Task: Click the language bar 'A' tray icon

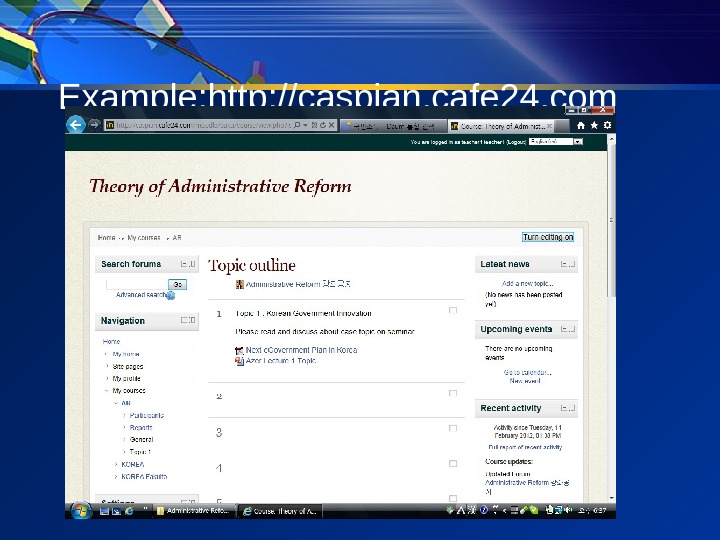Action: pyautogui.click(x=461, y=510)
